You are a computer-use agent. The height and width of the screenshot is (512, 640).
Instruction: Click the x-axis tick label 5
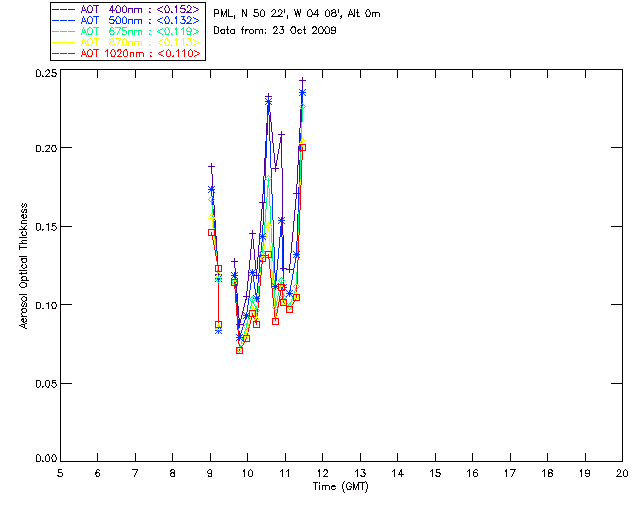(60, 473)
